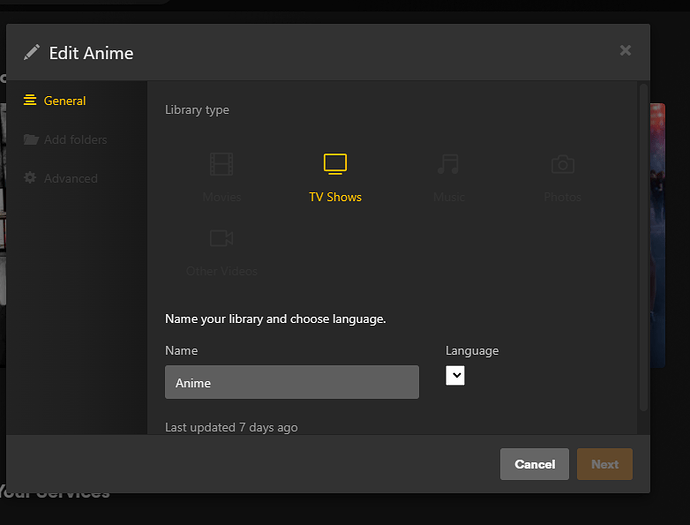Click the Photos label text
The width and height of the screenshot is (690, 525).
tap(562, 197)
